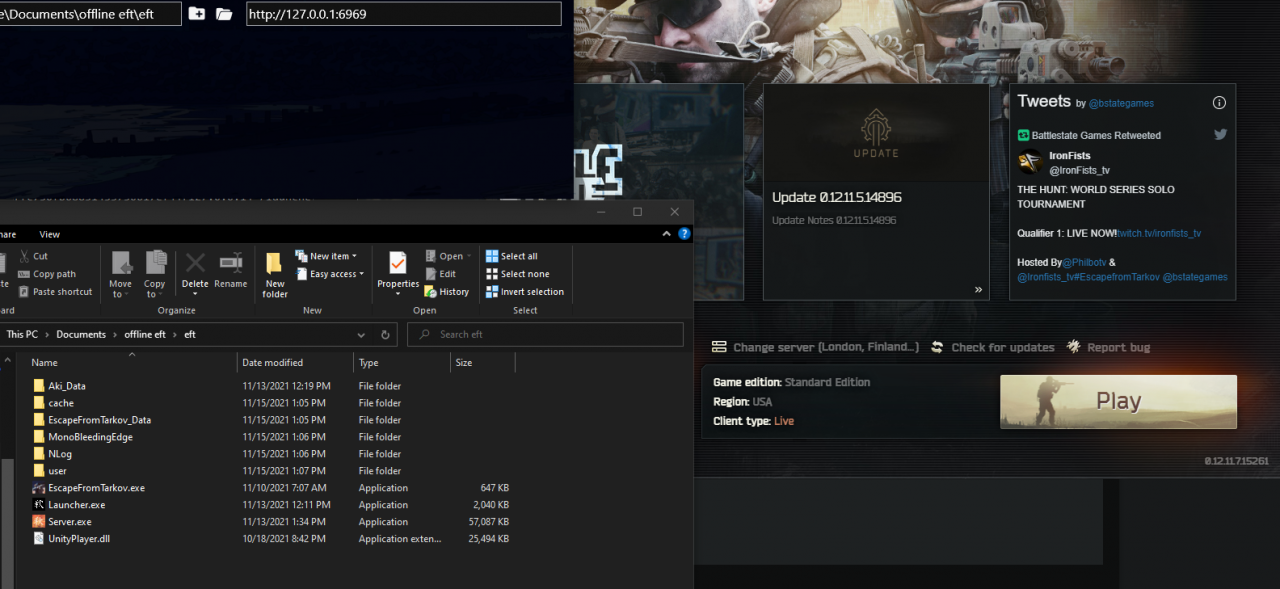Click the Play button in the launcher

click(1118, 402)
